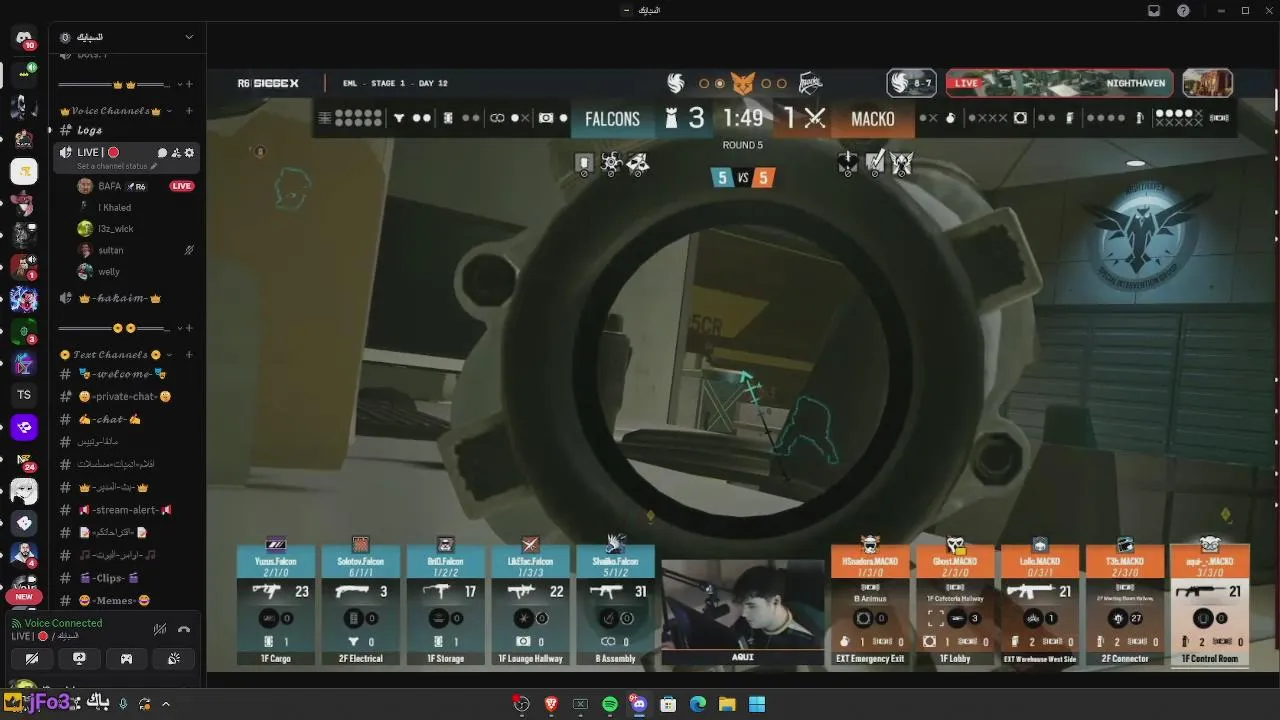
Task: Add channel to Text Channels category
Action: [189, 354]
